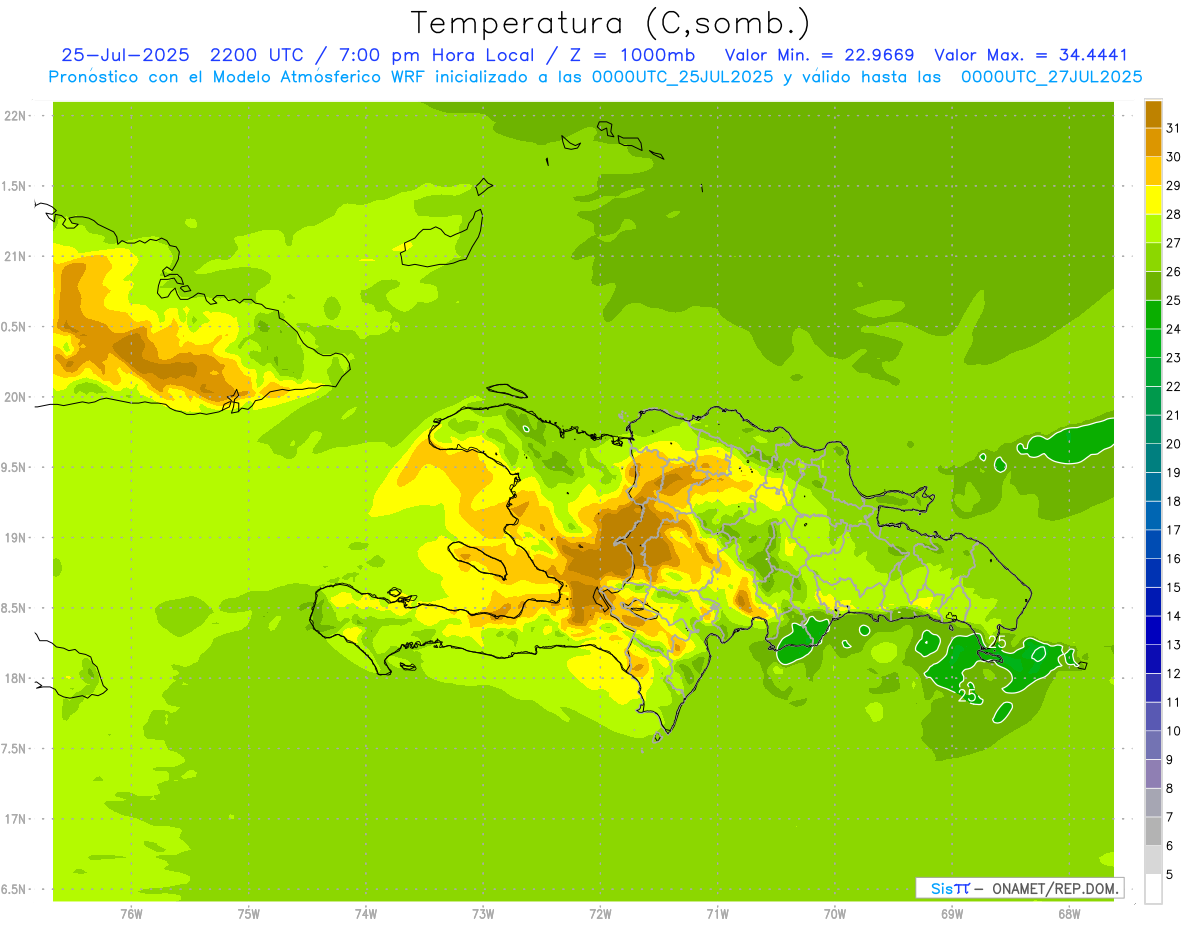The width and height of the screenshot is (1200, 927).
Task: Select the "0000UTC_25JUL2025" initialization timestamp
Action: click(683, 77)
